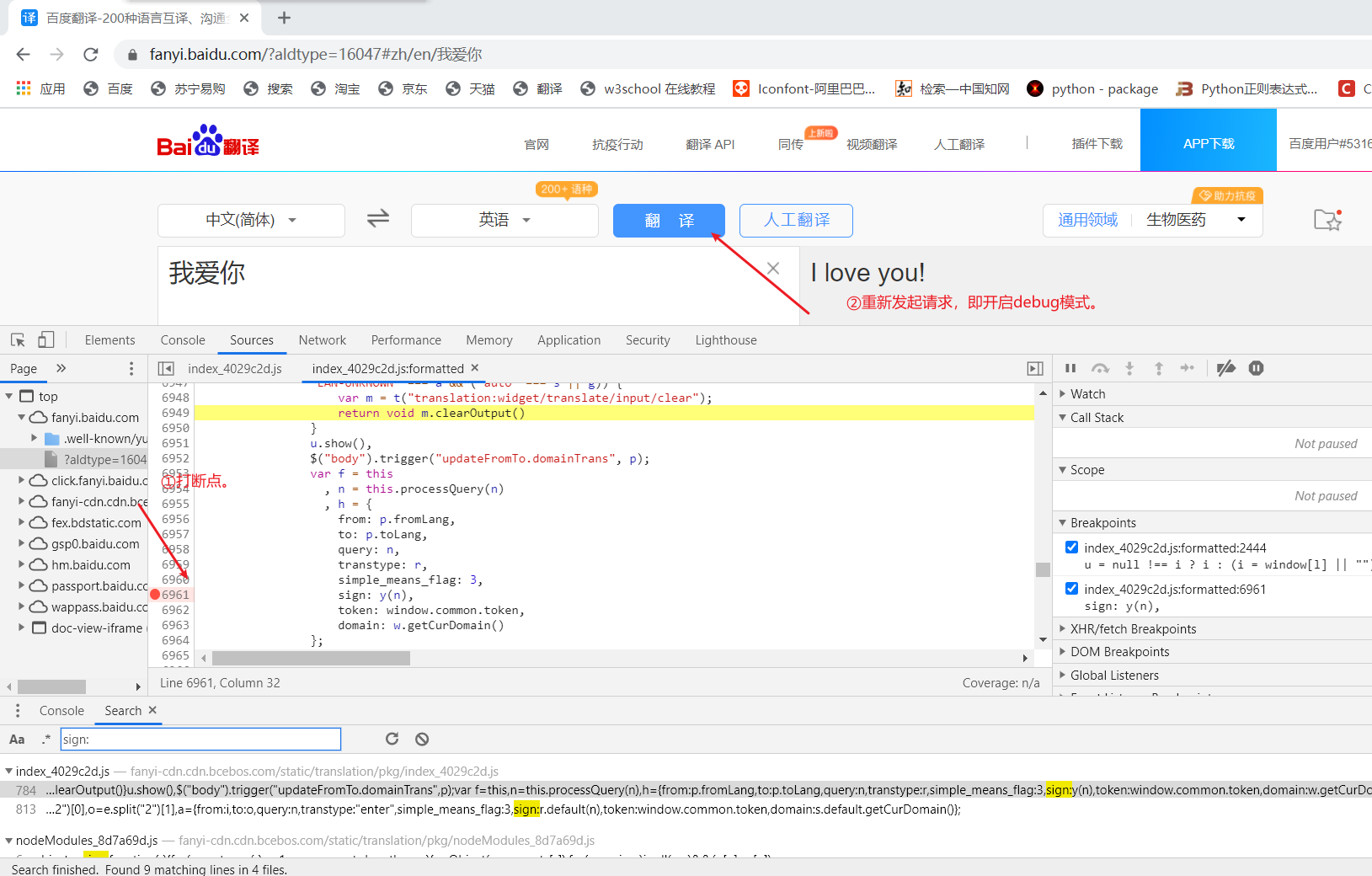Refresh the search results icon
This screenshot has height=876, width=1372.
coord(392,739)
